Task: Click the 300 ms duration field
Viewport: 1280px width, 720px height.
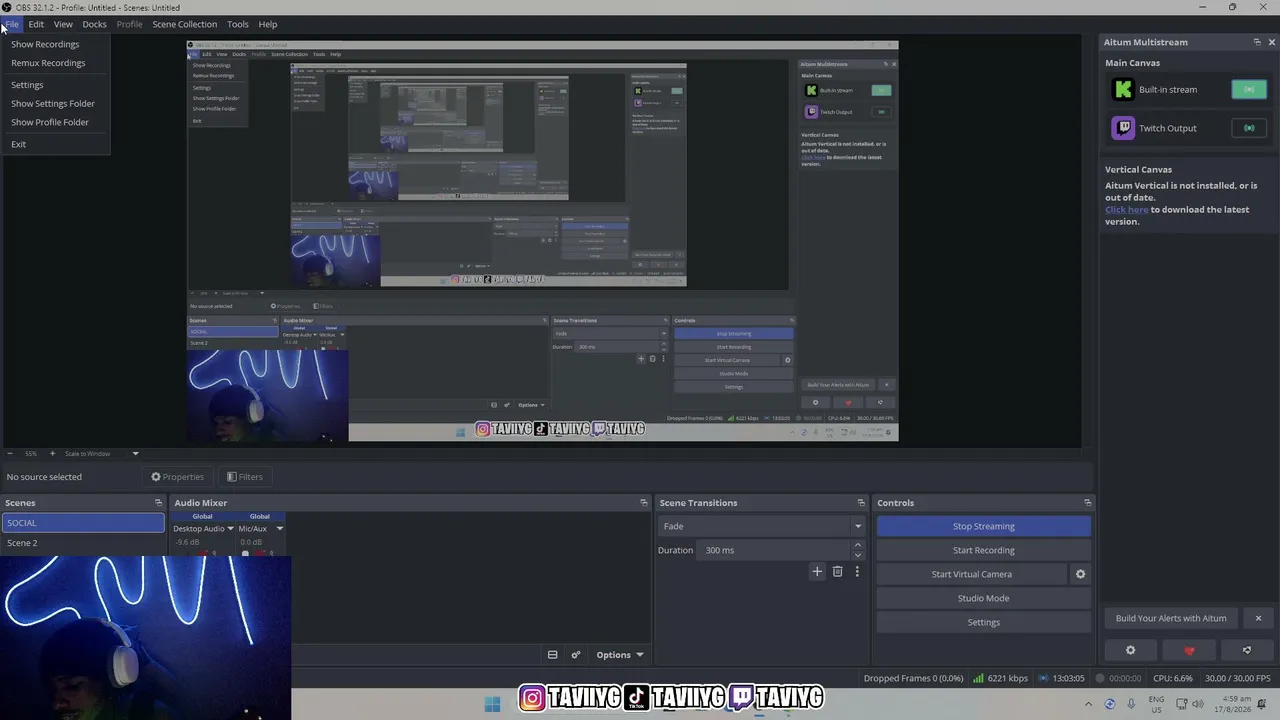Action: [x=775, y=550]
